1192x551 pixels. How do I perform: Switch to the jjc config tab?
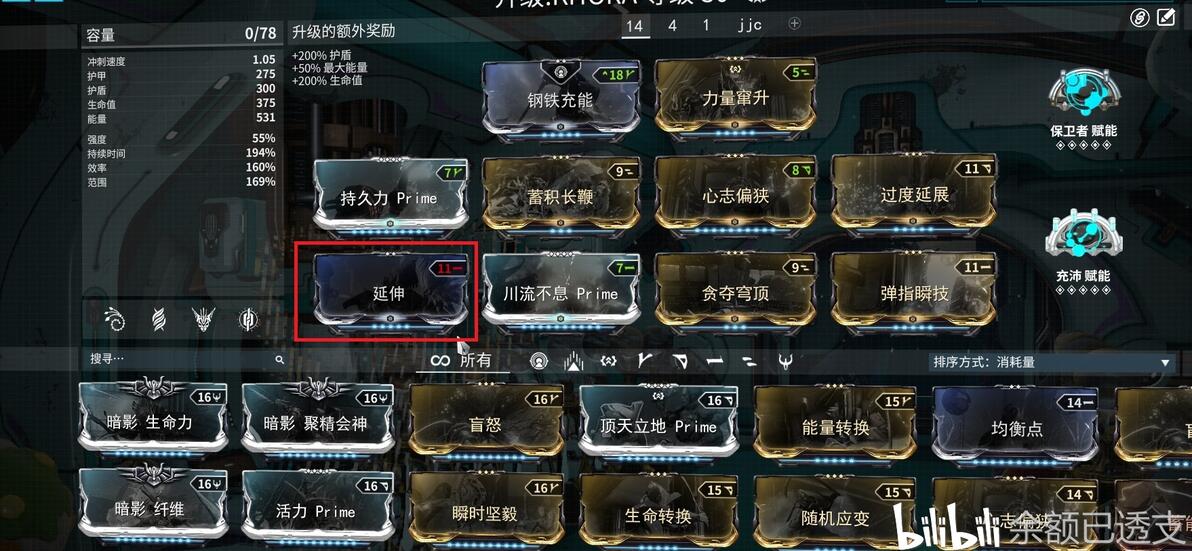pyautogui.click(x=749, y=25)
